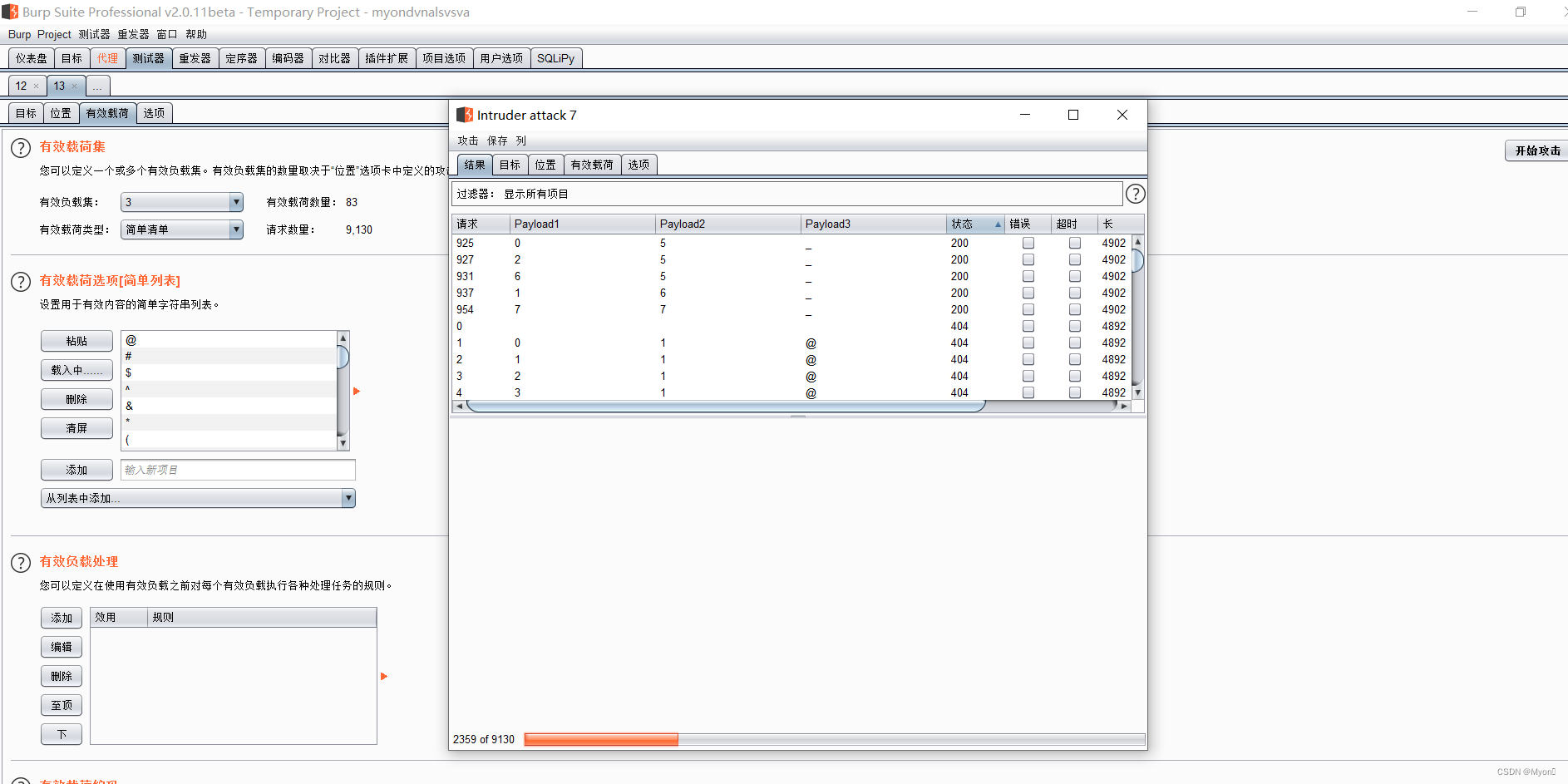Click attack progress bar 2359 of 9130
The width and height of the screenshot is (1568, 784).
[x=835, y=739]
